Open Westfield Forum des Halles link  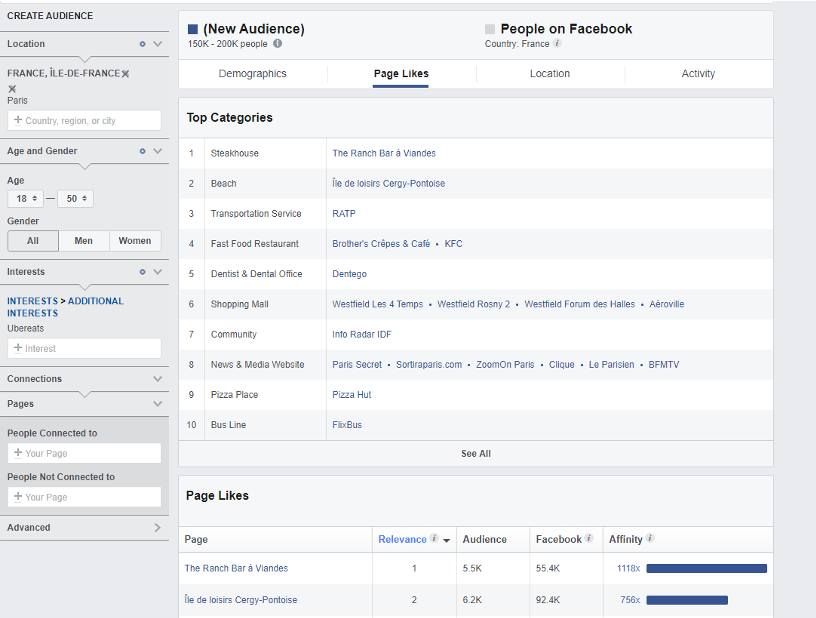coord(580,304)
